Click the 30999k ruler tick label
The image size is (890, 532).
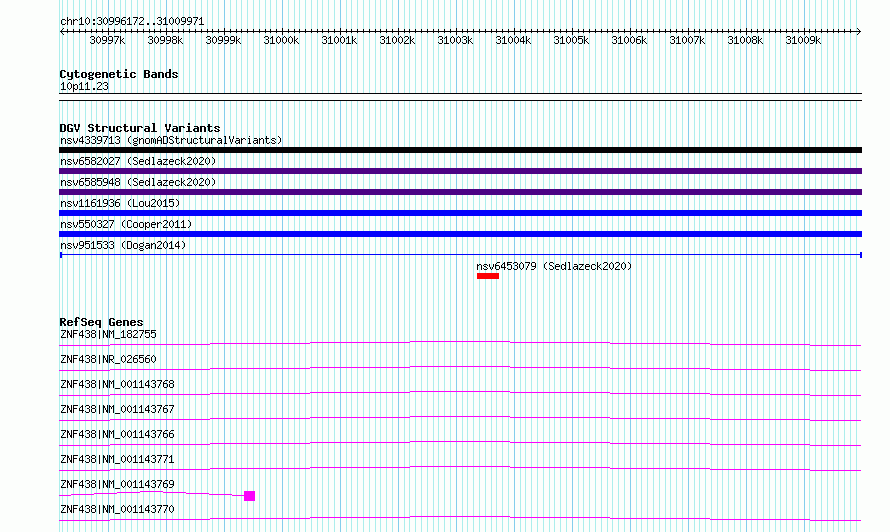(x=223, y=40)
